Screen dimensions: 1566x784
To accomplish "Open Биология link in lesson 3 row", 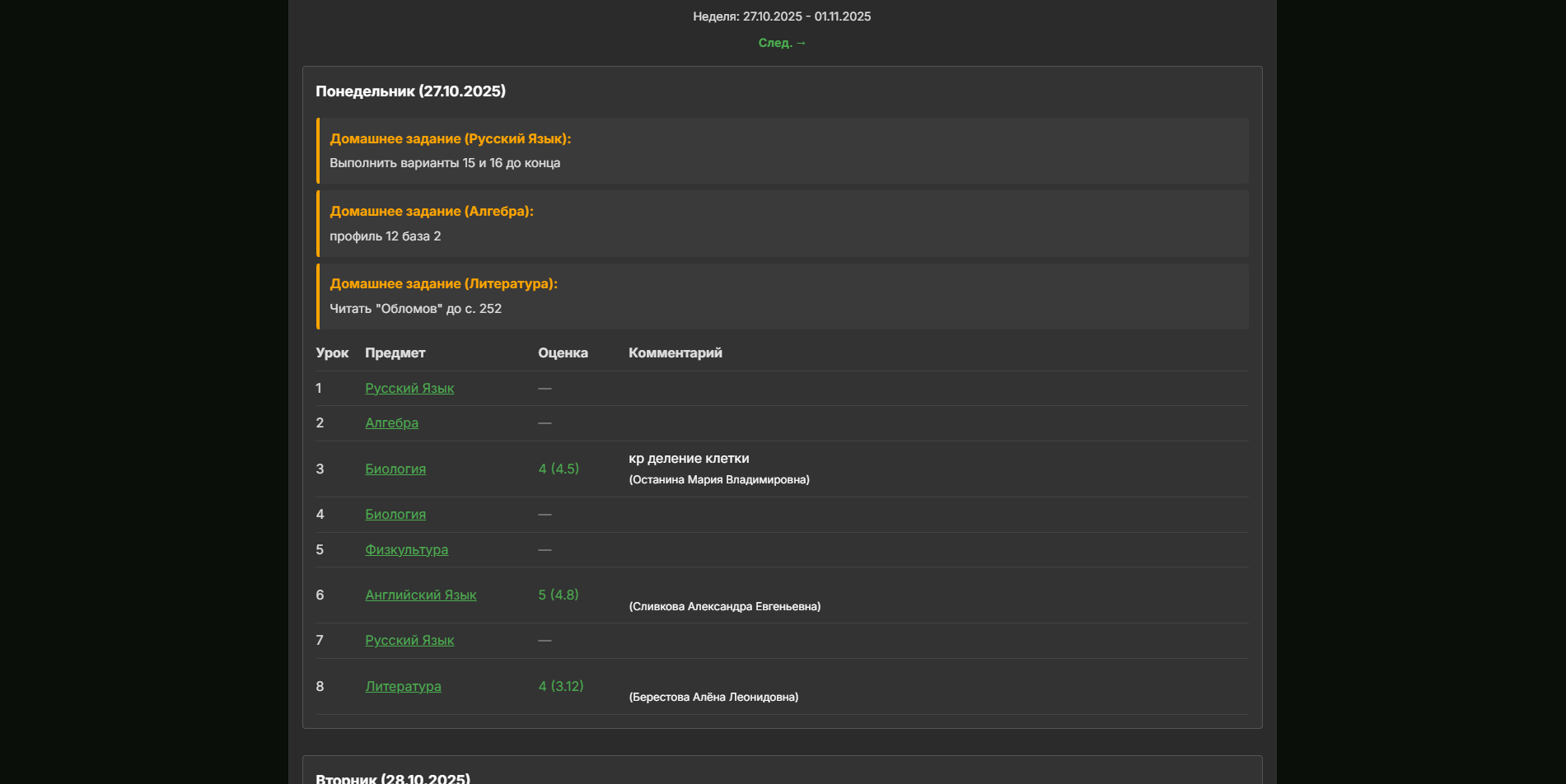I will [395, 469].
